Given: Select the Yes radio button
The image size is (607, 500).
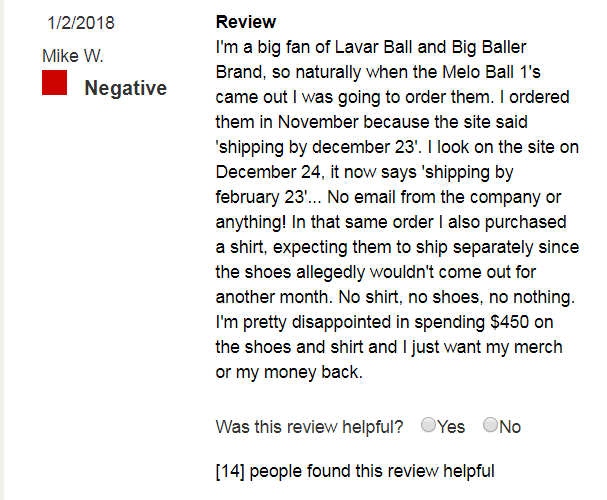Looking at the screenshot, I should (428, 425).
